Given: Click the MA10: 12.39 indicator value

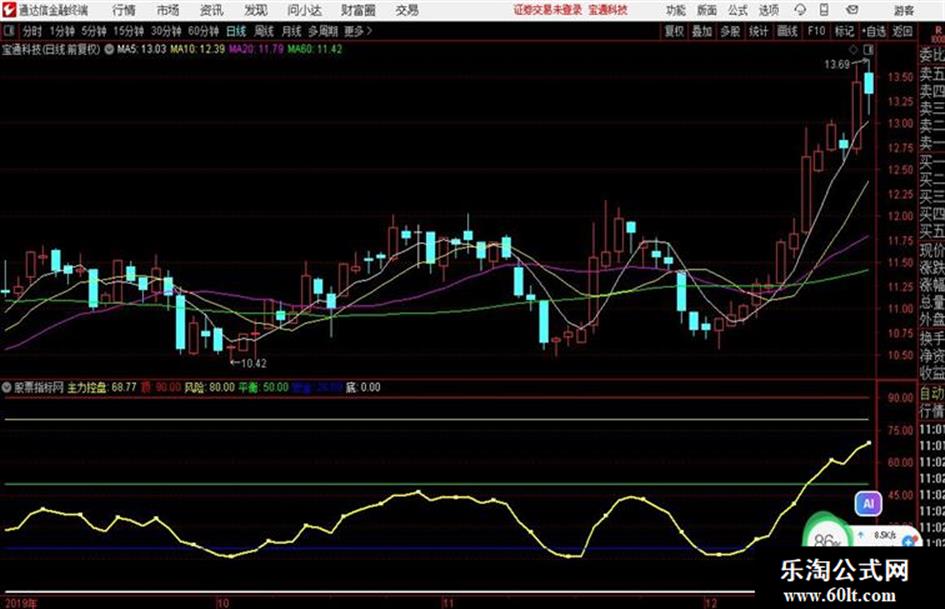Looking at the screenshot, I should 198,49.
